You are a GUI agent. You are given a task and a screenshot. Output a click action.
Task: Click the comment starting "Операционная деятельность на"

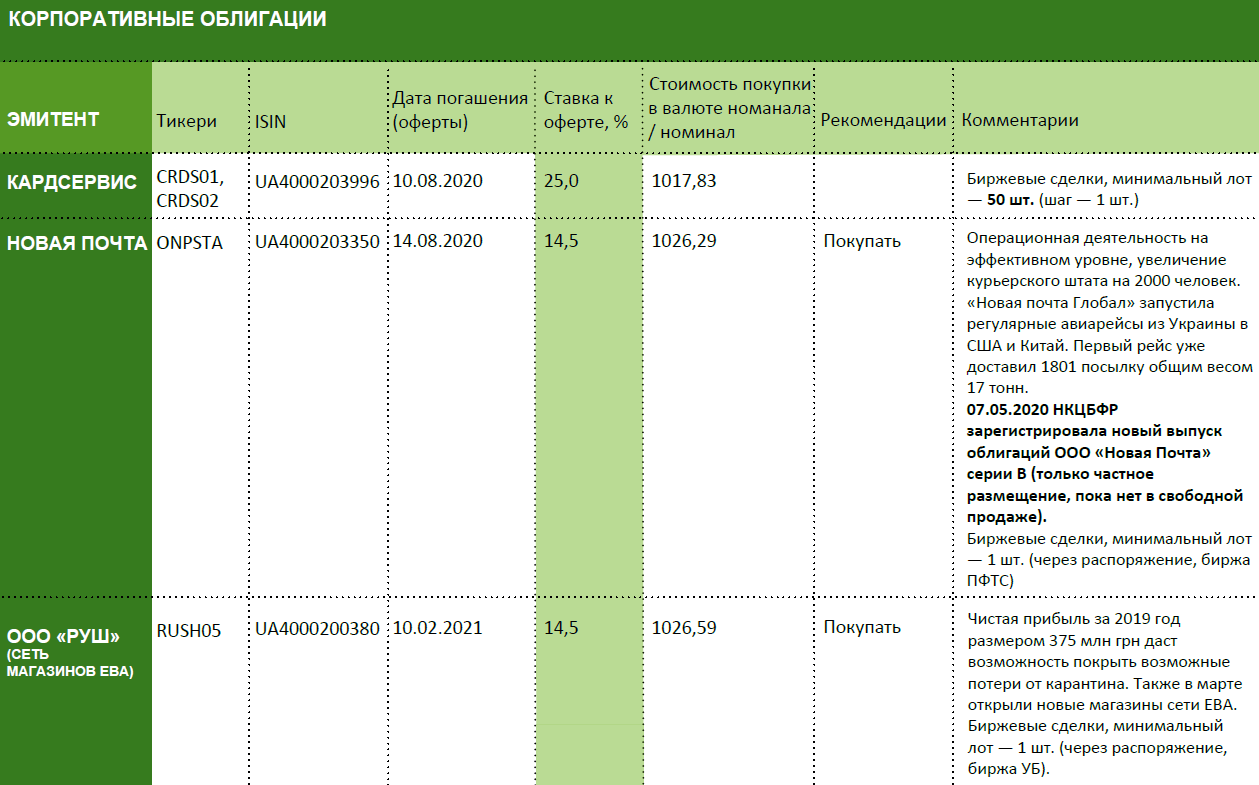[1108, 313]
